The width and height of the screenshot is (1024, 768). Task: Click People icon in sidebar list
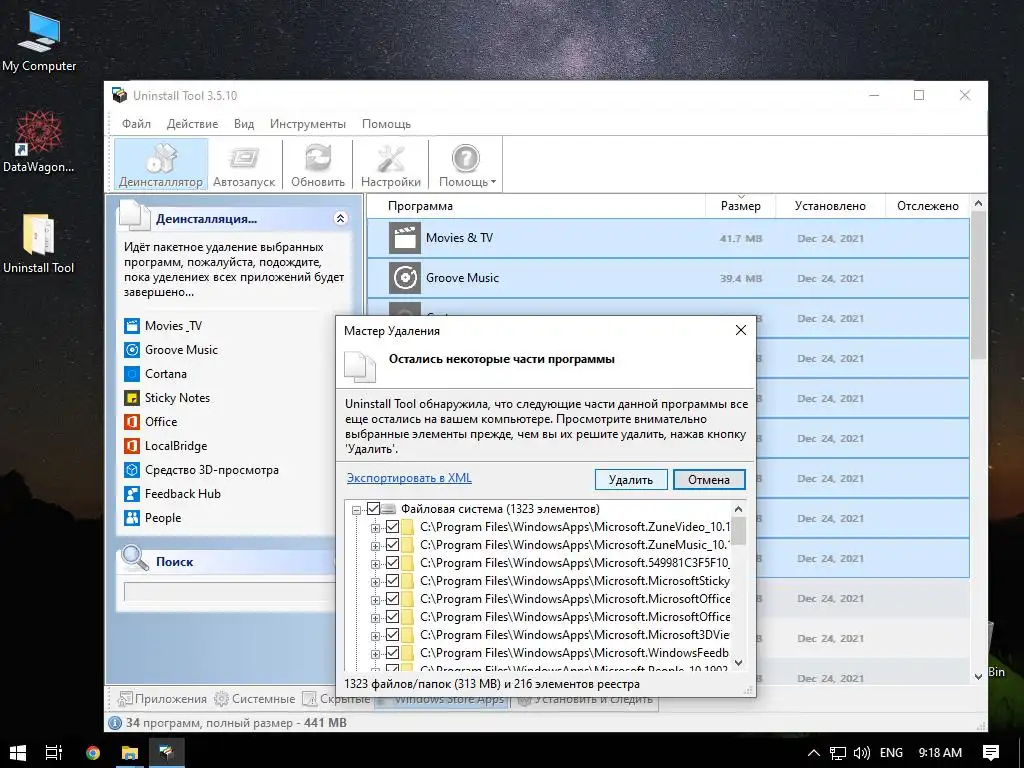pos(132,518)
